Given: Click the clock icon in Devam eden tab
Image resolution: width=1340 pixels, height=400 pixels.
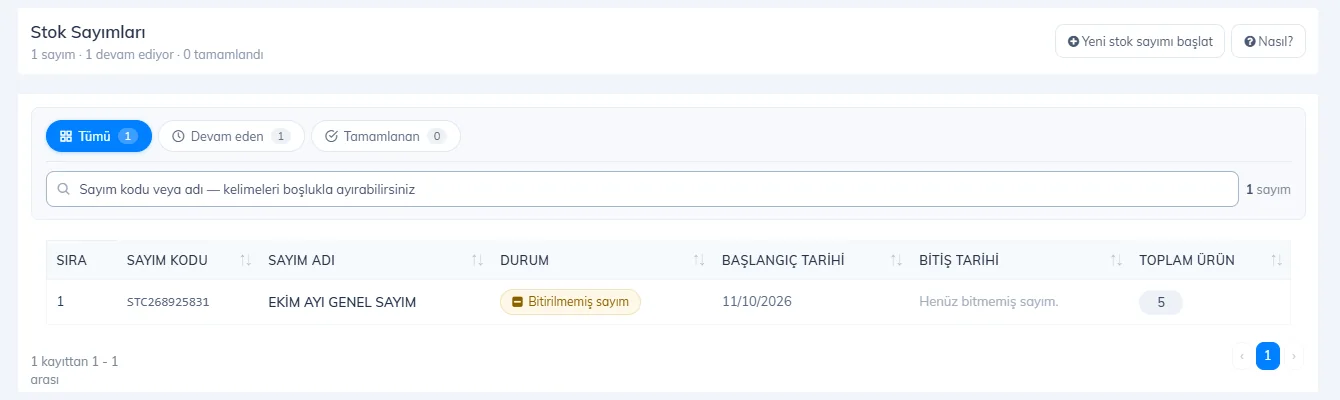Looking at the screenshot, I should click(x=179, y=136).
